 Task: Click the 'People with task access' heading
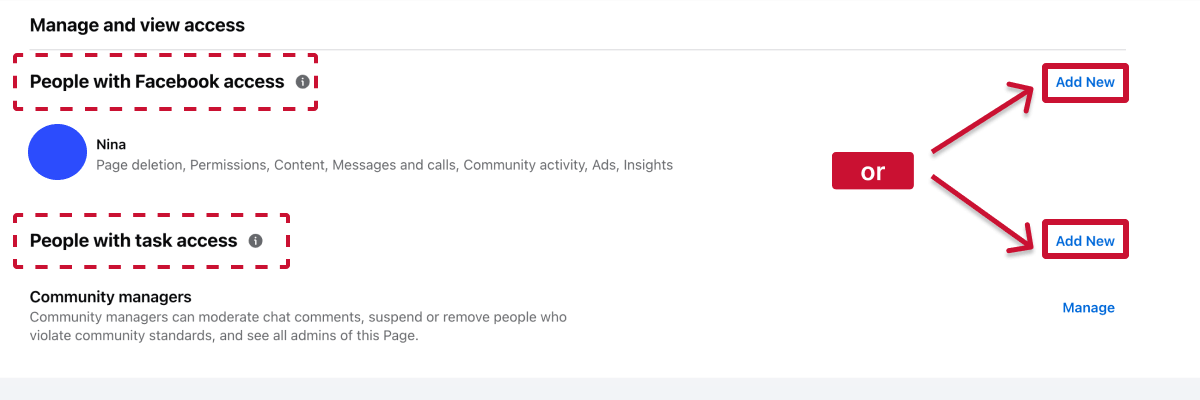(134, 241)
